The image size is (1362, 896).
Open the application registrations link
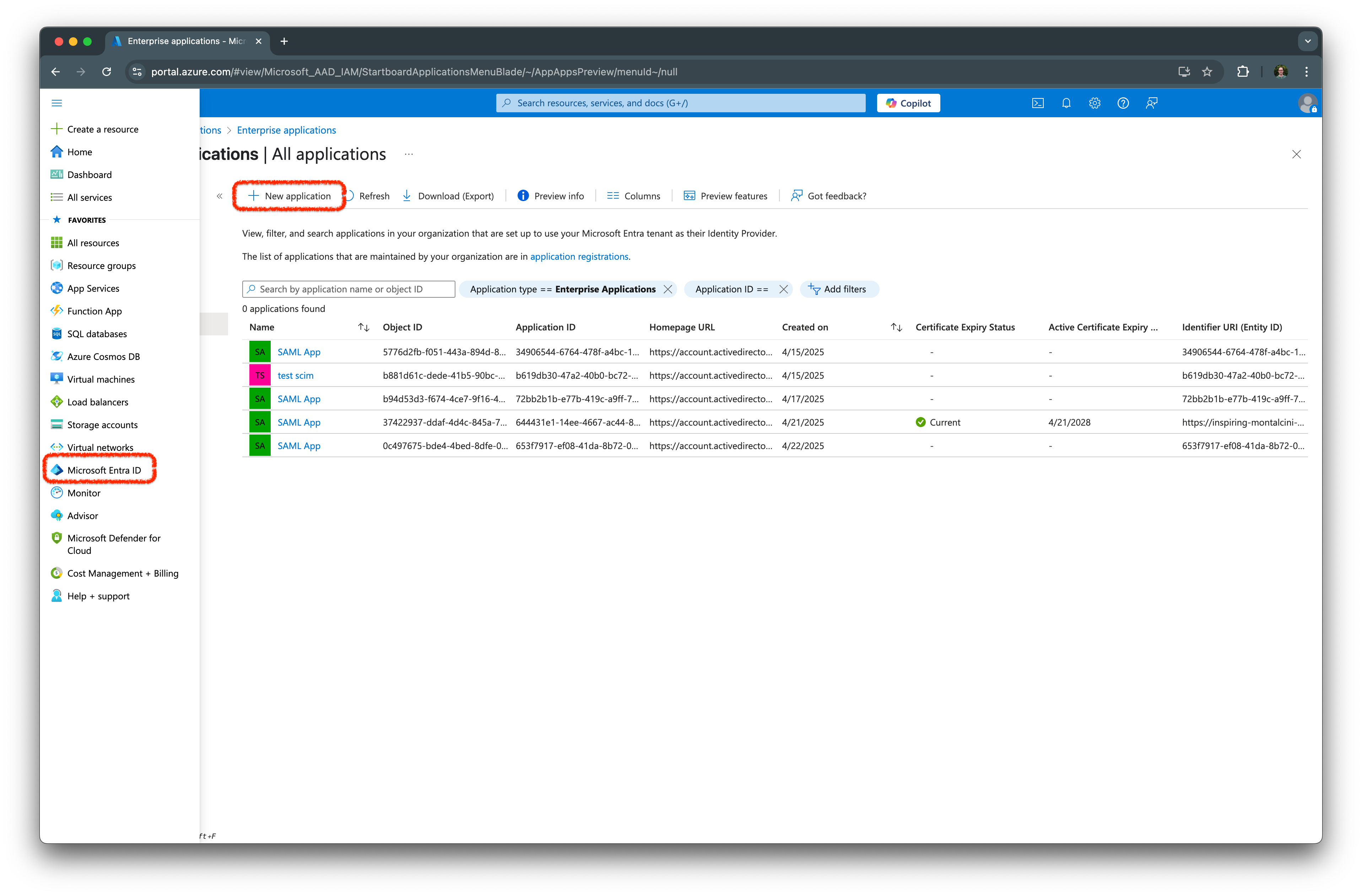pos(579,256)
